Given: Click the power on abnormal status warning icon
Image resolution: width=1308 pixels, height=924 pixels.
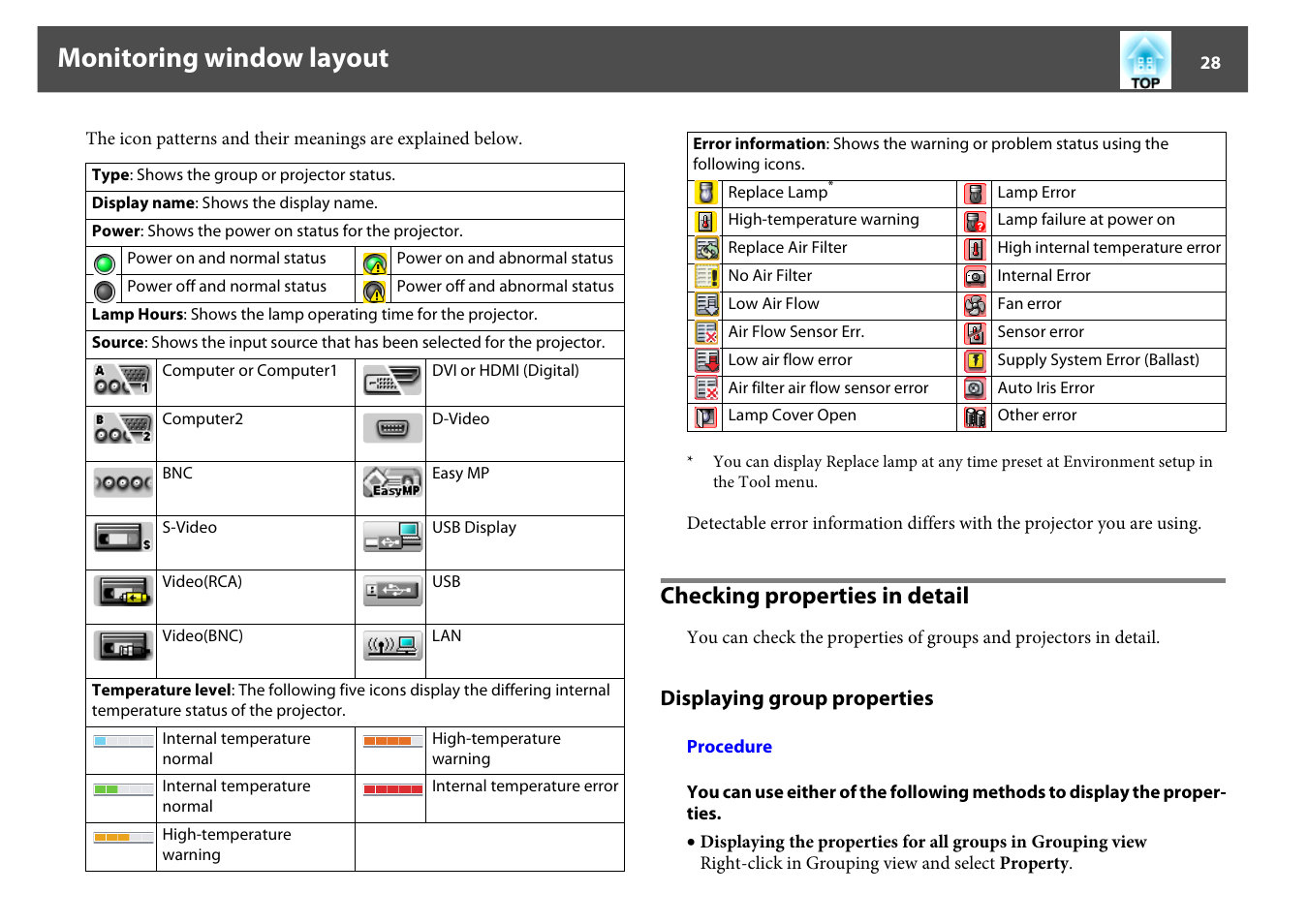Looking at the screenshot, I should click(375, 263).
